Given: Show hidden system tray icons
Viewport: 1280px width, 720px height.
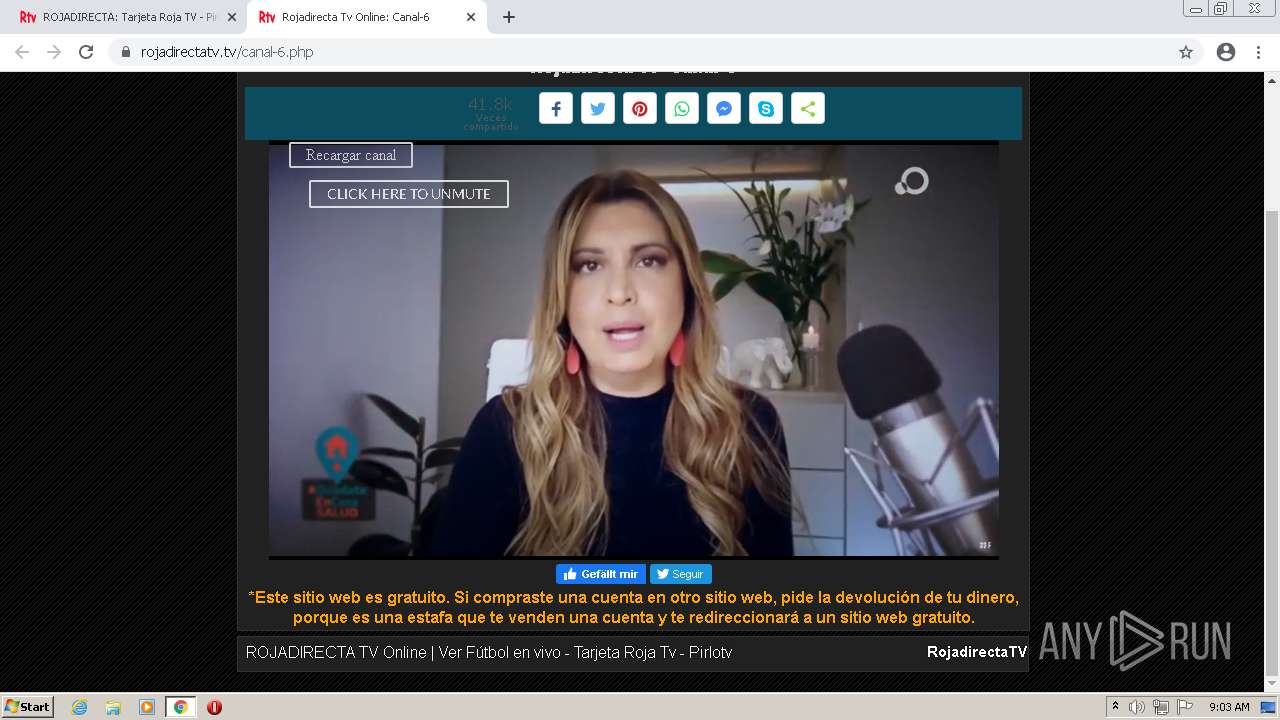Looking at the screenshot, I should point(1115,707).
